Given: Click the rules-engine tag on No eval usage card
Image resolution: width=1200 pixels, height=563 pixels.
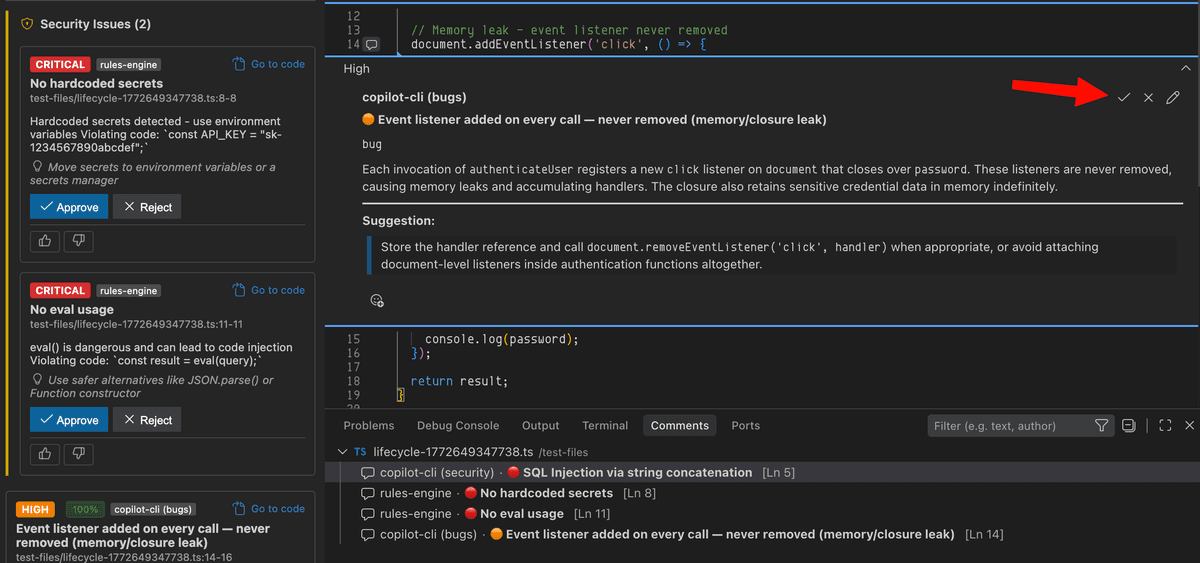Looking at the screenshot, I should tap(128, 290).
